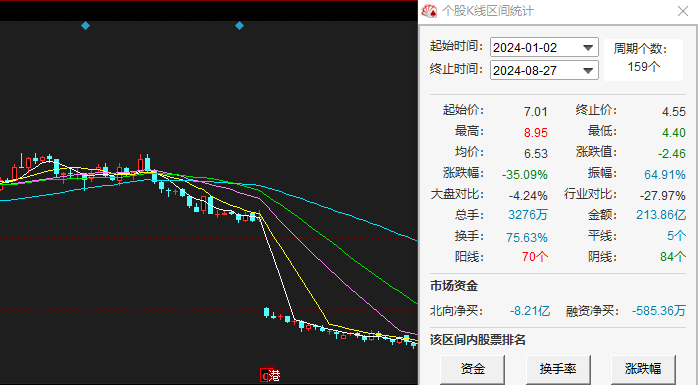This screenshot has width=698, height=385.
Task: Click the 资金 ranking button
Action: 472,369
